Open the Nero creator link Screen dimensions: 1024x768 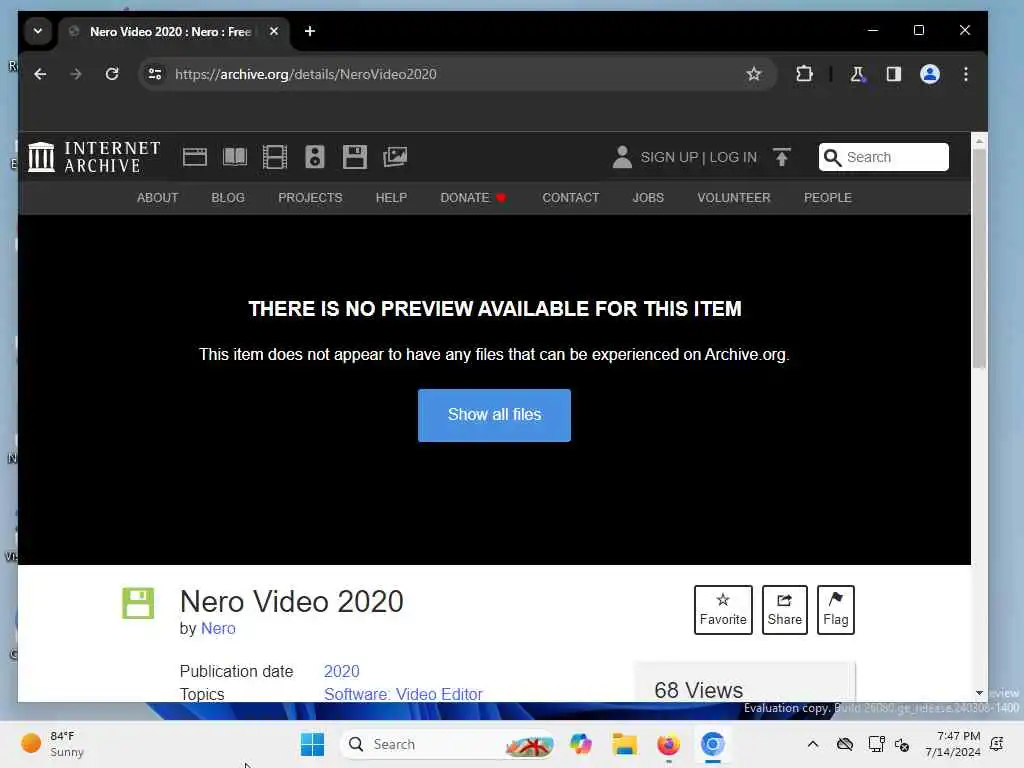218,628
